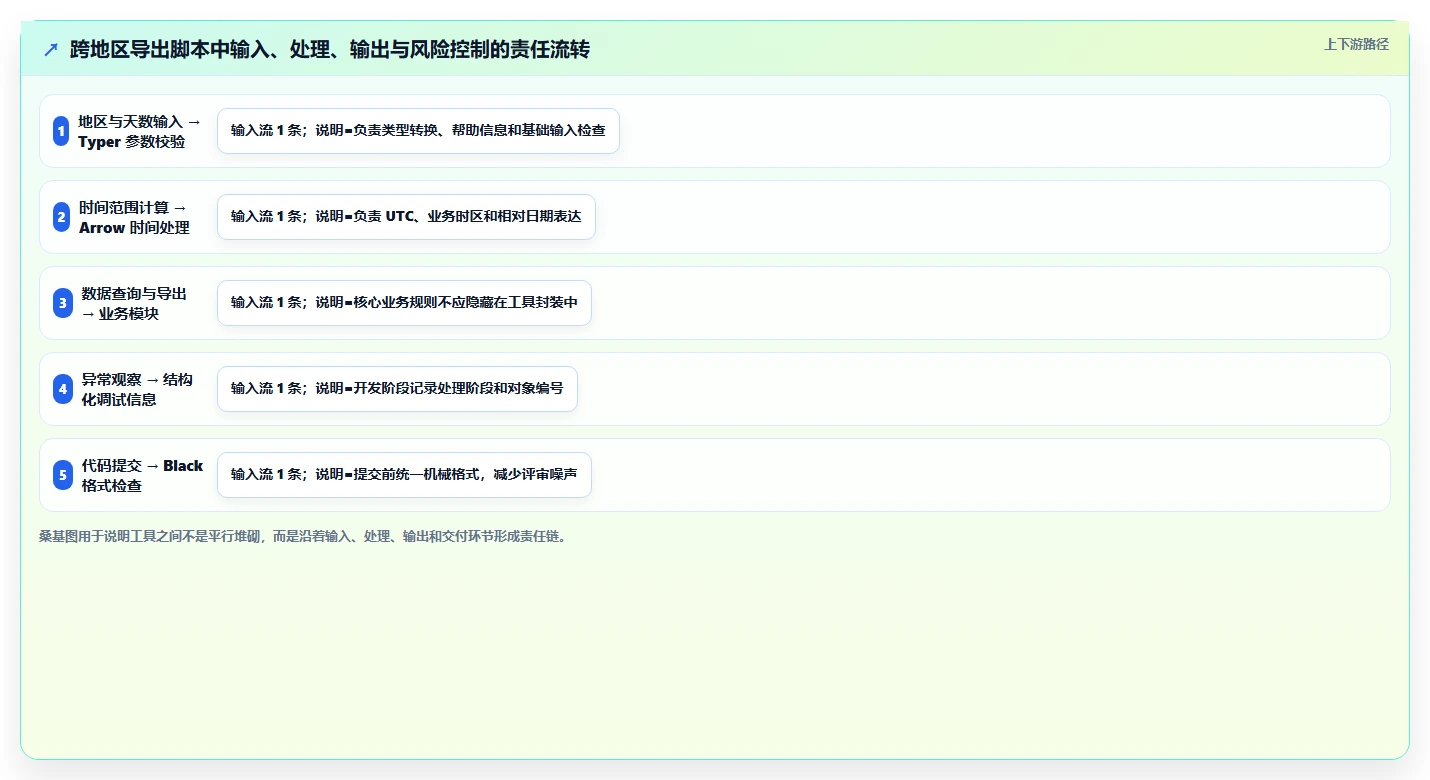Select the 异常观察 → 结构化调试信息 label

coord(138,389)
